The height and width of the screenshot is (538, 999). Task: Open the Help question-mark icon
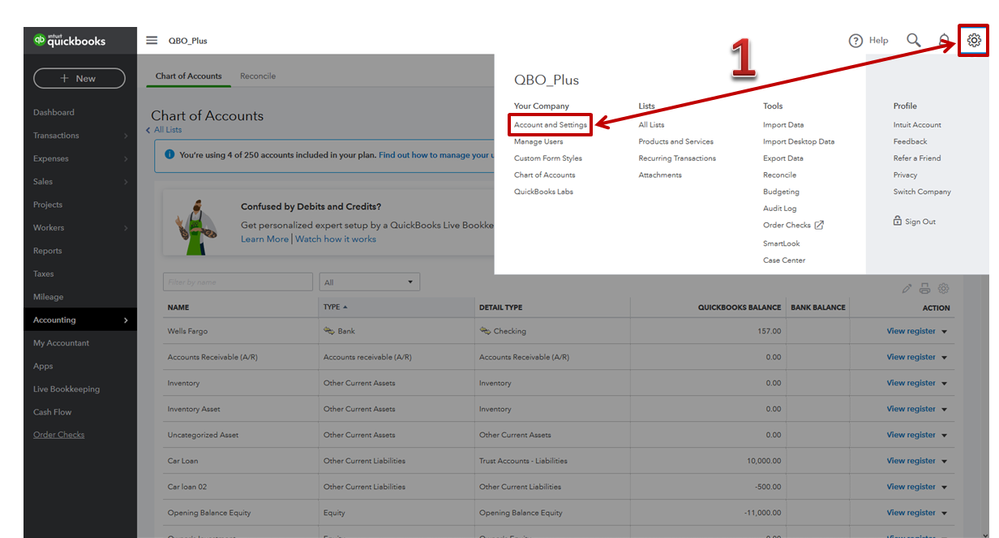click(855, 41)
